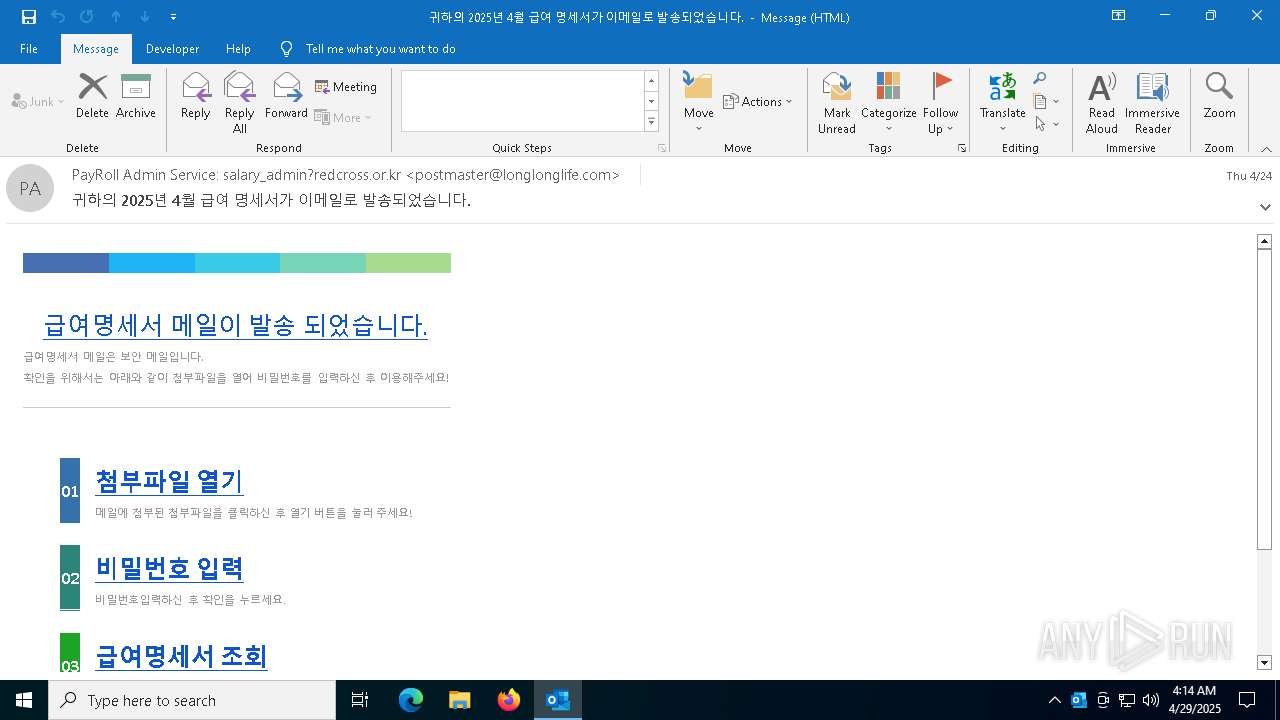
Task: Set a Follow Up flag
Action: coord(941,103)
